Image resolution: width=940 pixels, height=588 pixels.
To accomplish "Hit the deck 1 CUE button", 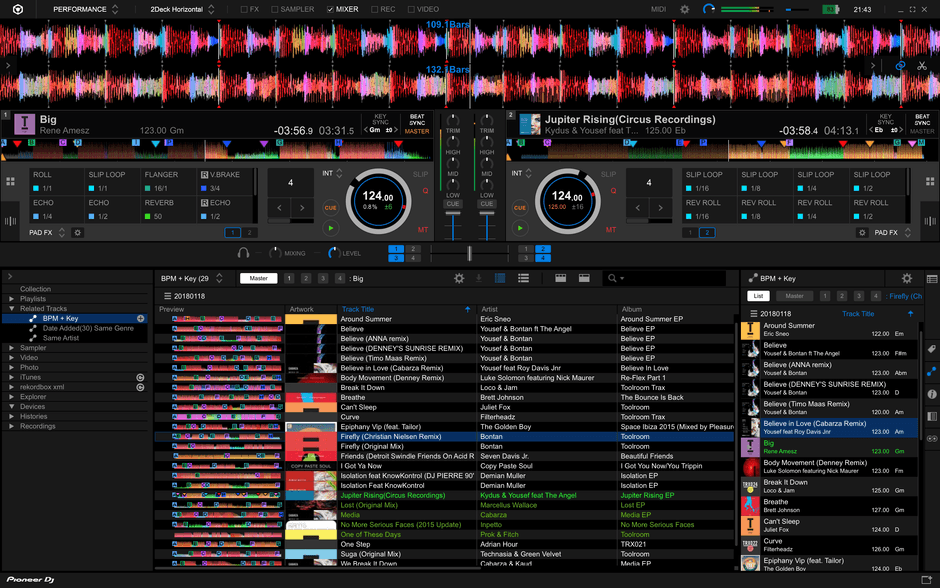I will (x=330, y=207).
